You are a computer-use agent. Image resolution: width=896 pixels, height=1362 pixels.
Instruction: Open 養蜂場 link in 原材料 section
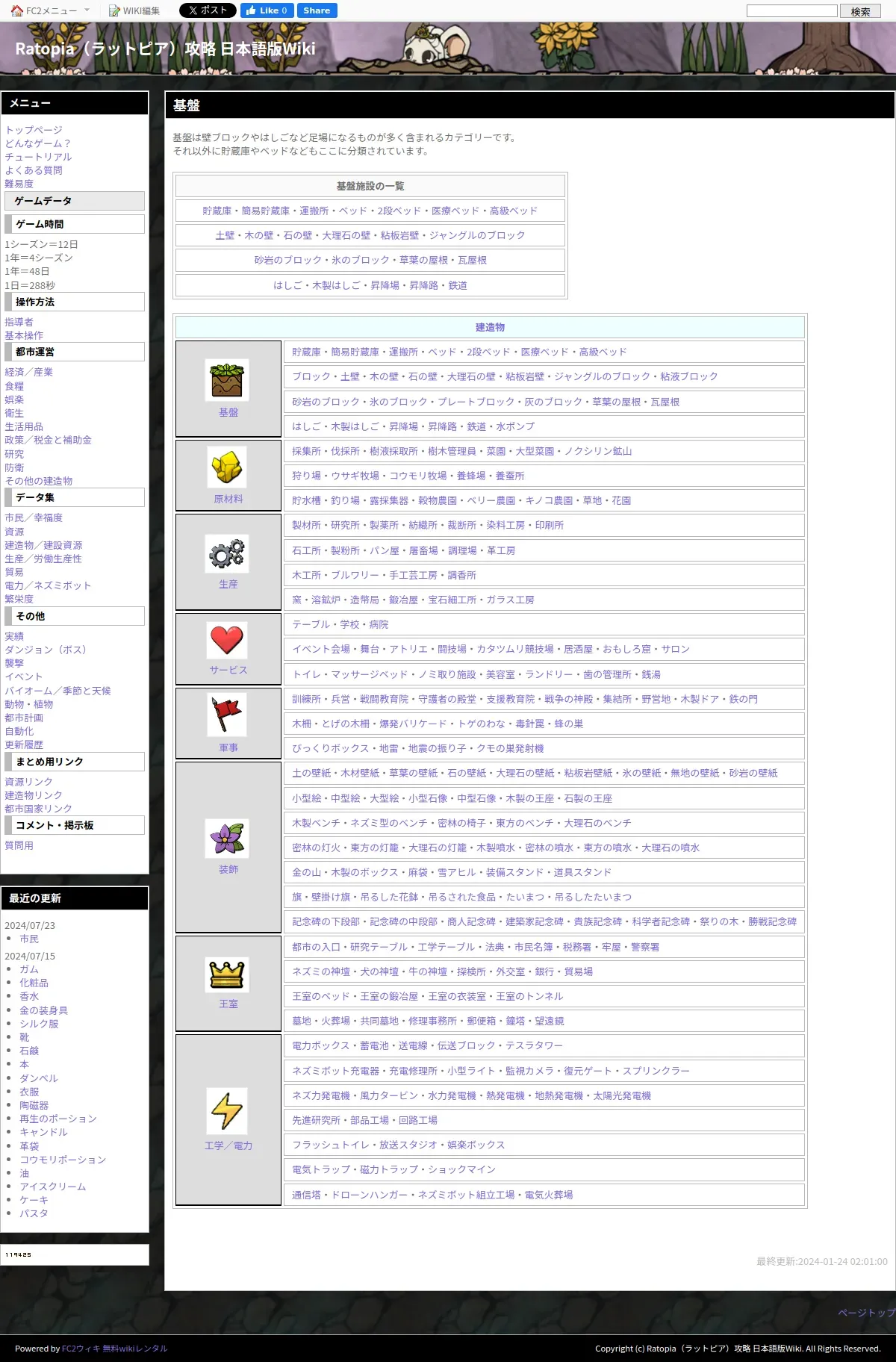[x=471, y=476]
